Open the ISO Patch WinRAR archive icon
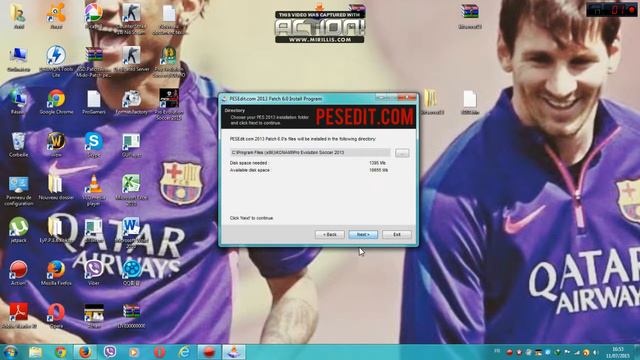640x360 pixels. coord(93,61)
